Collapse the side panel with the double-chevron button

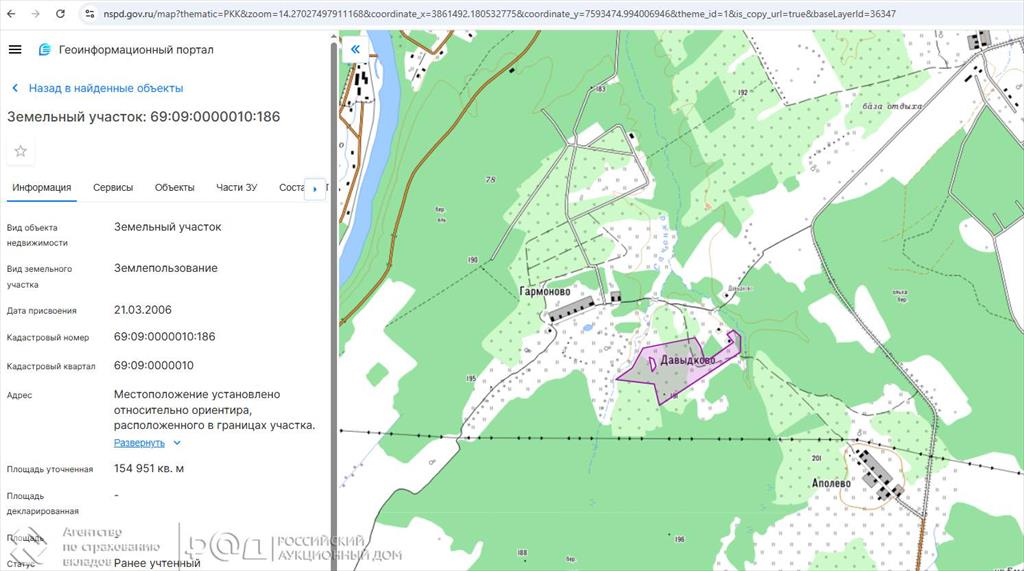click(x=355, y=48)
